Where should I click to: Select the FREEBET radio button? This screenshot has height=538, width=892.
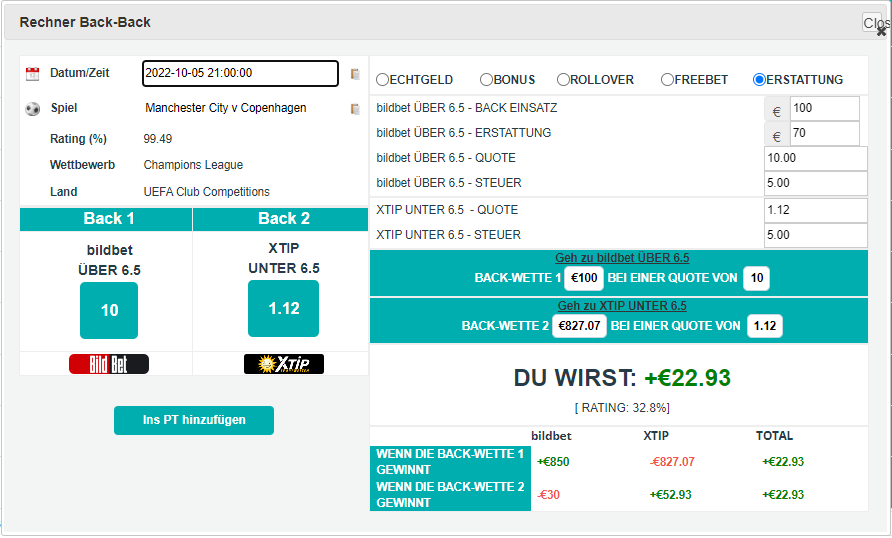pyautogui.click(x=667, y=80)
